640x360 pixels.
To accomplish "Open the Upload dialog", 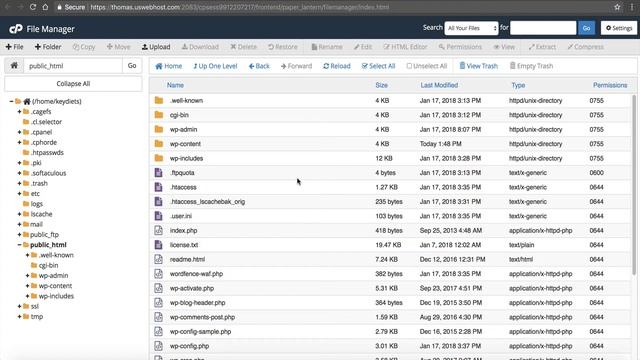I will pos(156,47).
